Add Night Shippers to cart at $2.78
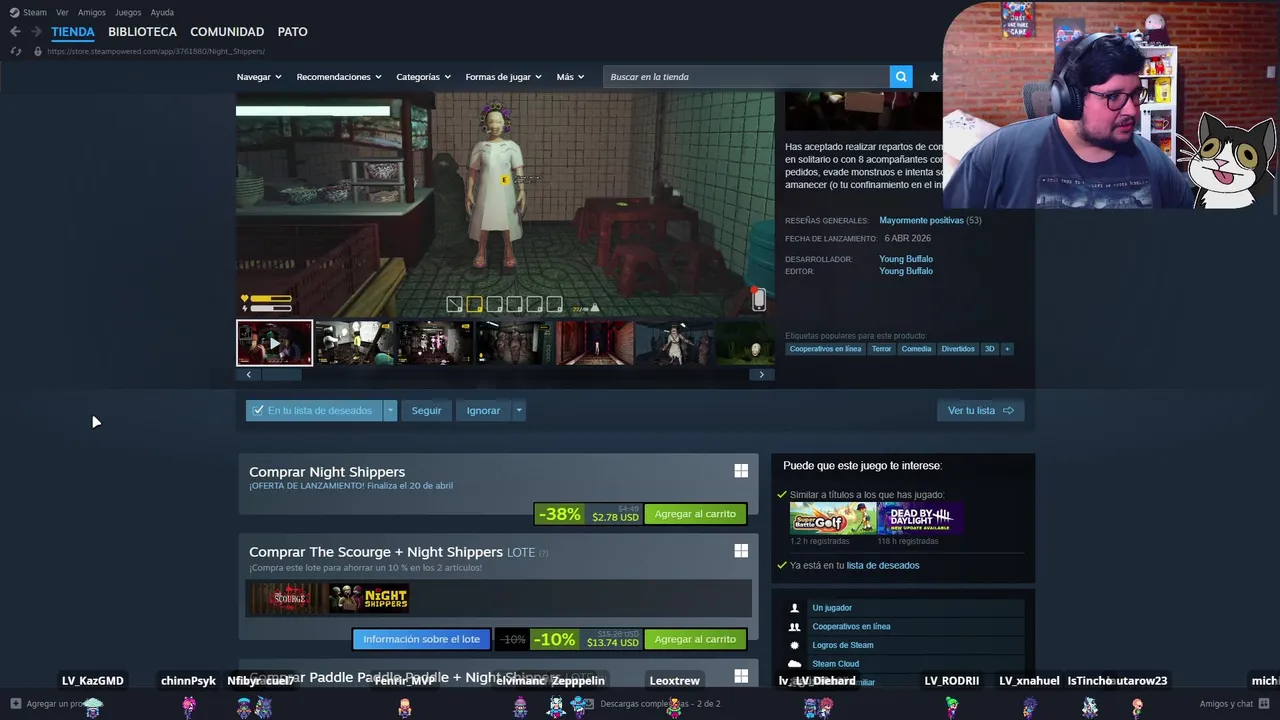The height and width of the screenshot is (720, 1280). tap(695, 514)
